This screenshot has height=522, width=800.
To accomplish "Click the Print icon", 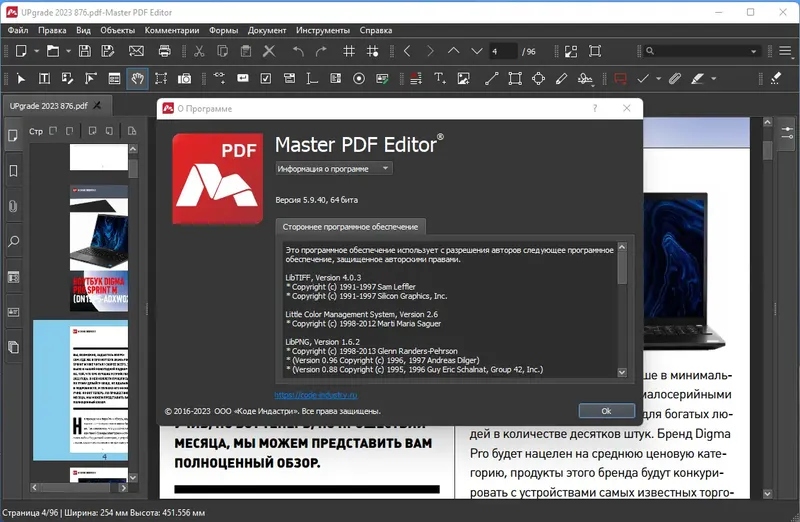I will point(164,51).
